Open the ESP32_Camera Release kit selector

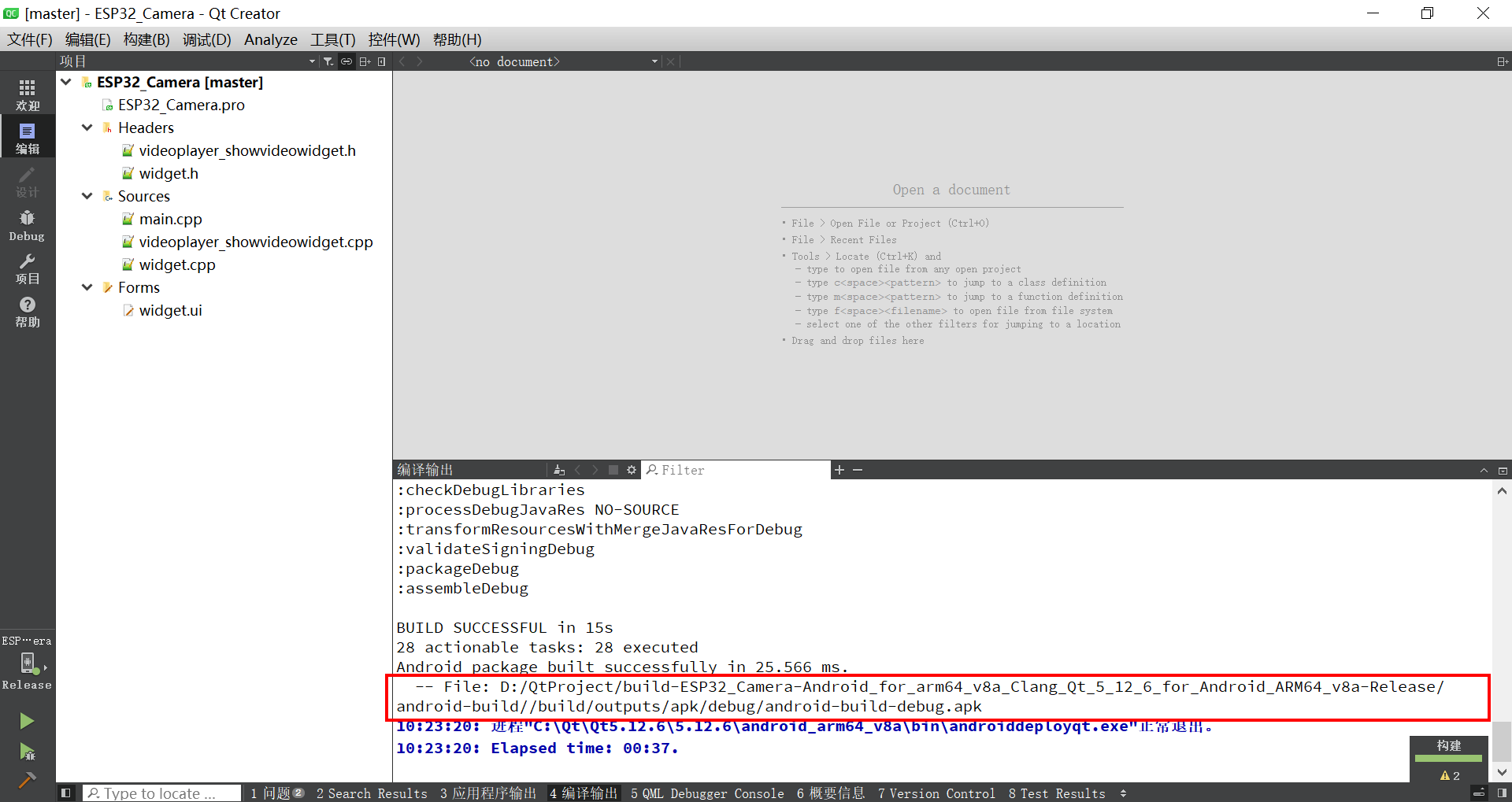click(x=28, y=663)
